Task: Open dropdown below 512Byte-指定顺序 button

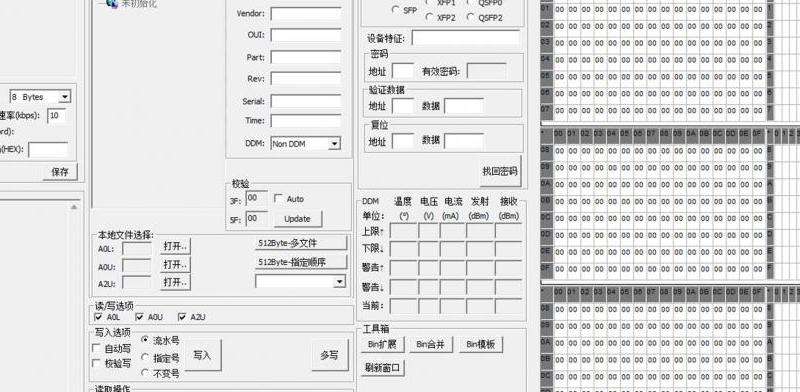Action: point(301,281)
